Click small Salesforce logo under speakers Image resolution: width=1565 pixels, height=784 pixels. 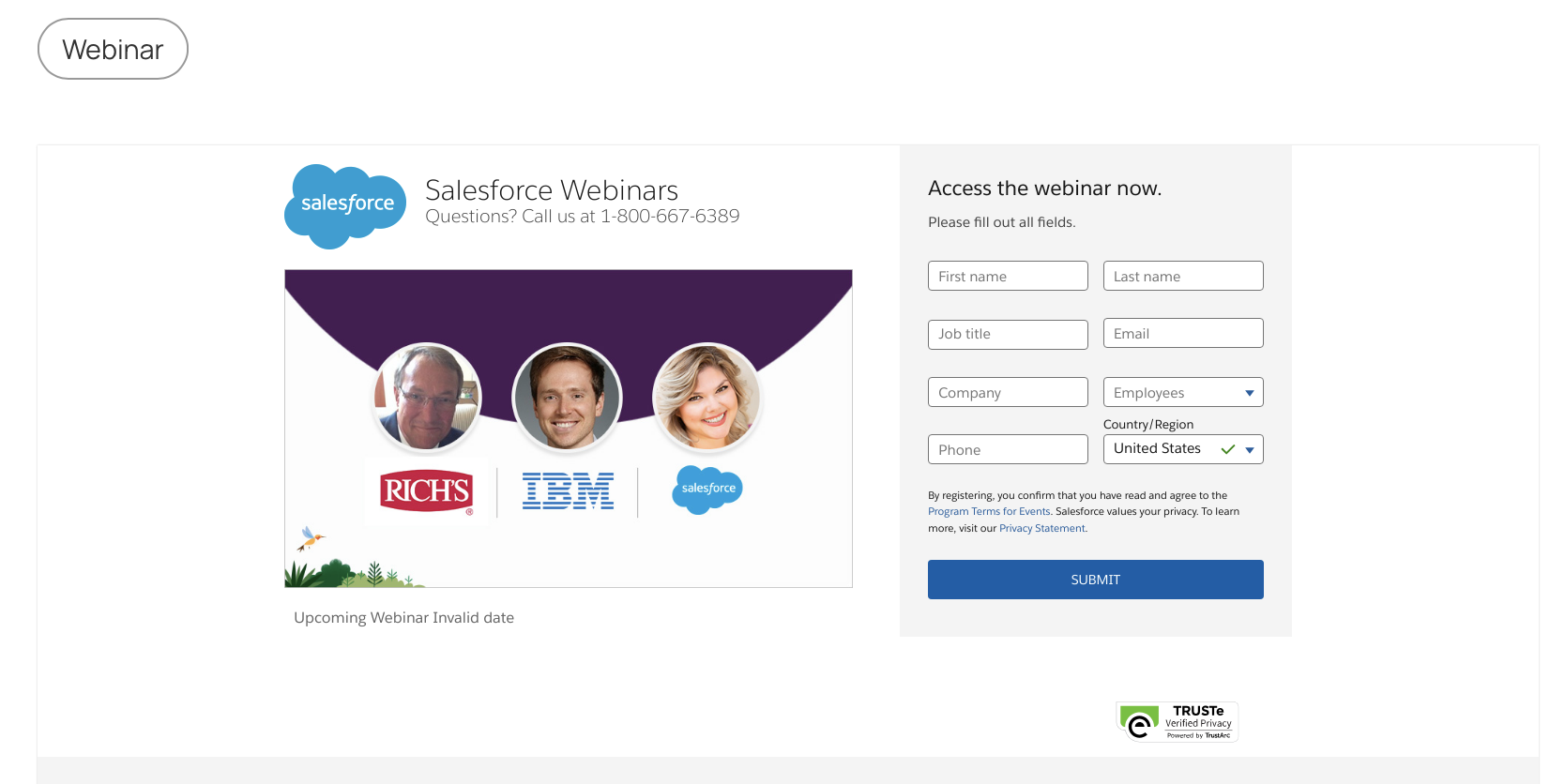coord(707,489)
